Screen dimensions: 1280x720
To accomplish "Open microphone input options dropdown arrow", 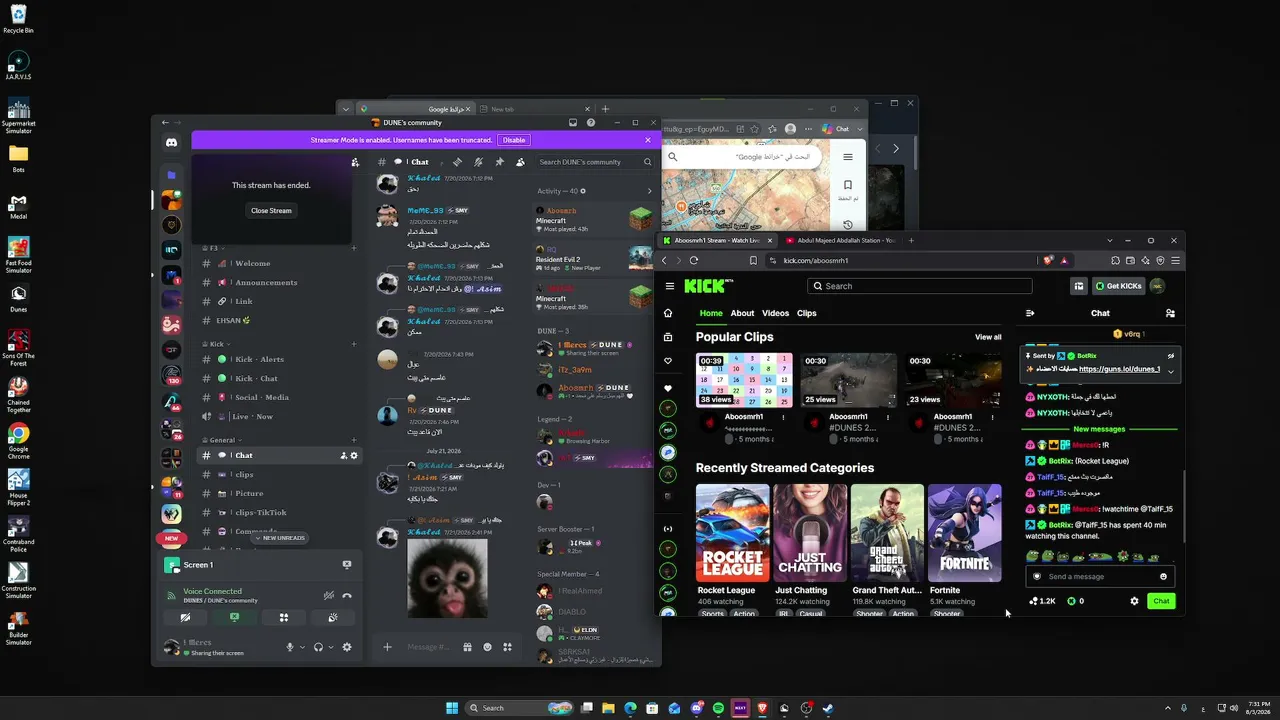I will click(302, 647).
